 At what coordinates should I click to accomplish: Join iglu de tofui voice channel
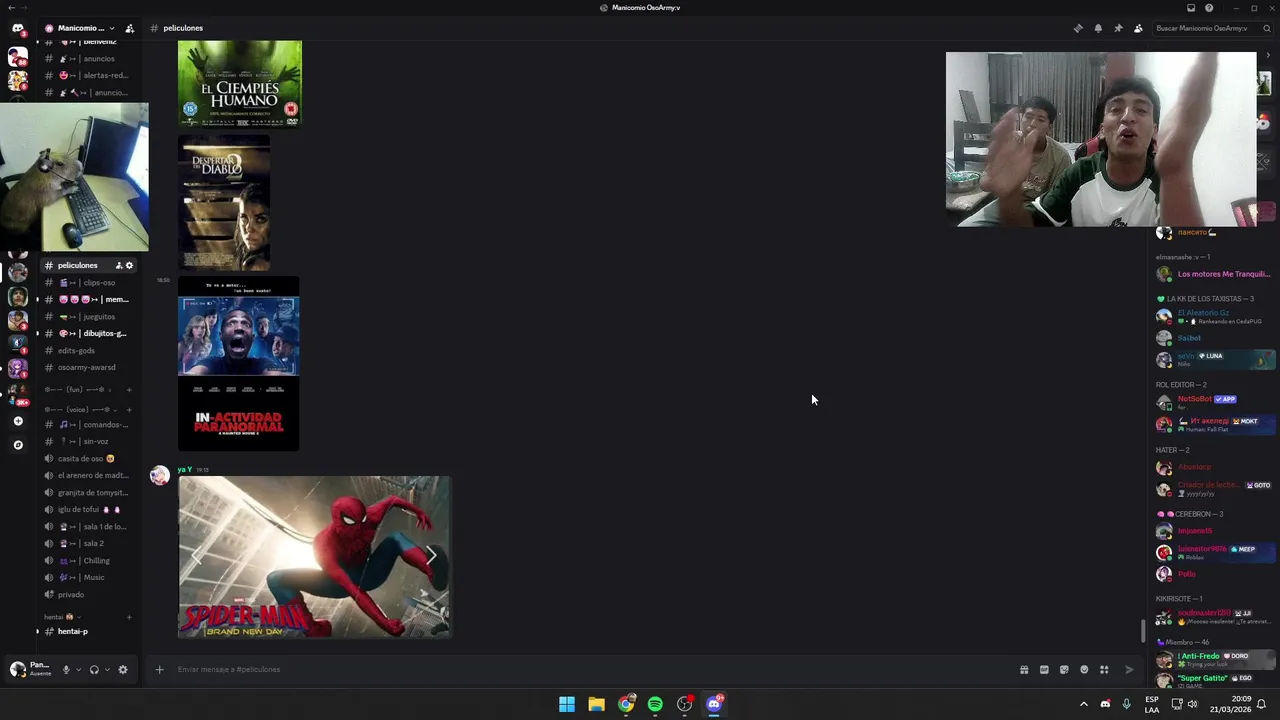(x=88, y=509)
